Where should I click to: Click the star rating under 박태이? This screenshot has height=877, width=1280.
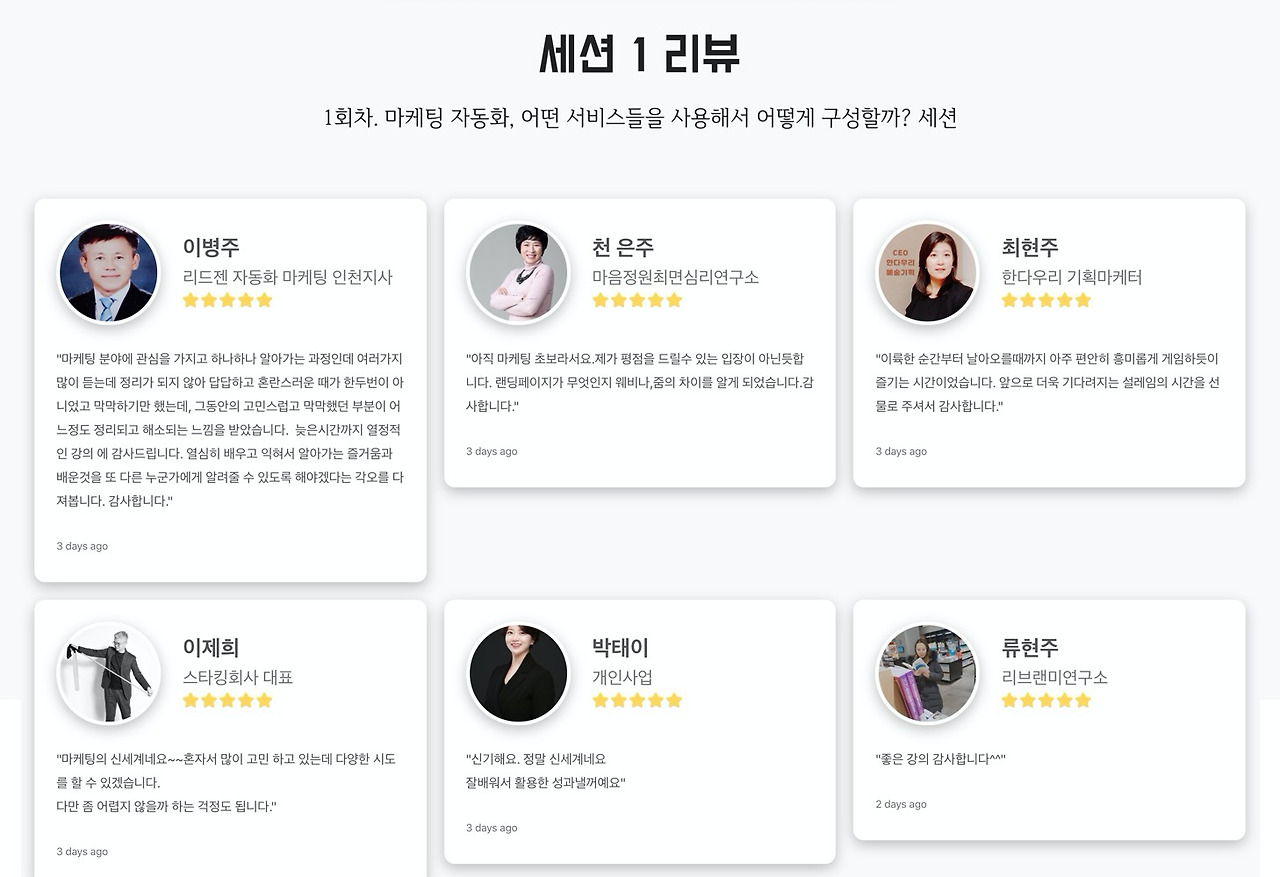(637, 700)
